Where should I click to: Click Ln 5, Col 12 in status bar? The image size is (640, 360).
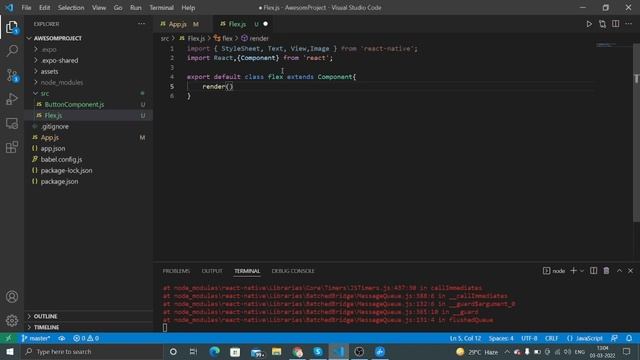click(465, 338)
